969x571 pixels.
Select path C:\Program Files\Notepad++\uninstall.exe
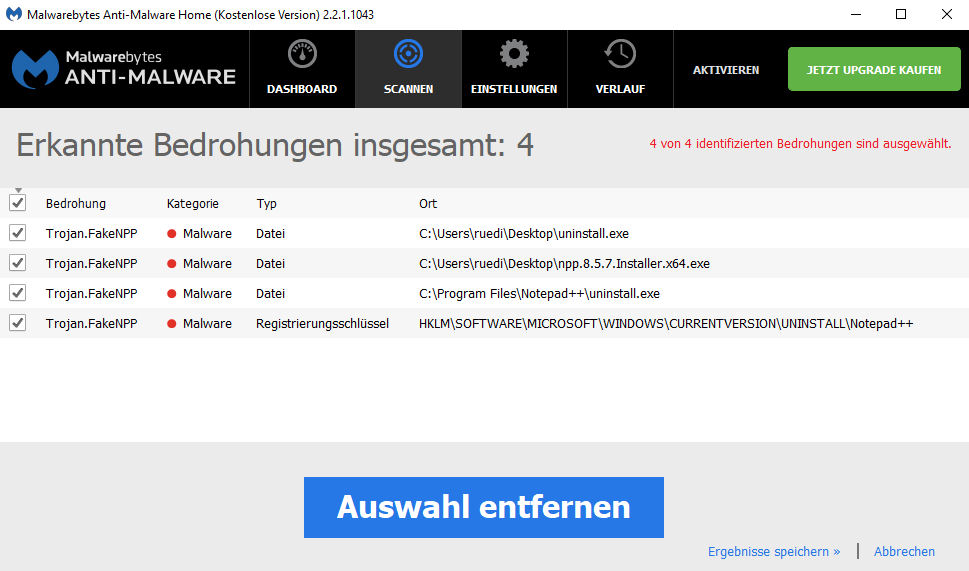(539, 294)
